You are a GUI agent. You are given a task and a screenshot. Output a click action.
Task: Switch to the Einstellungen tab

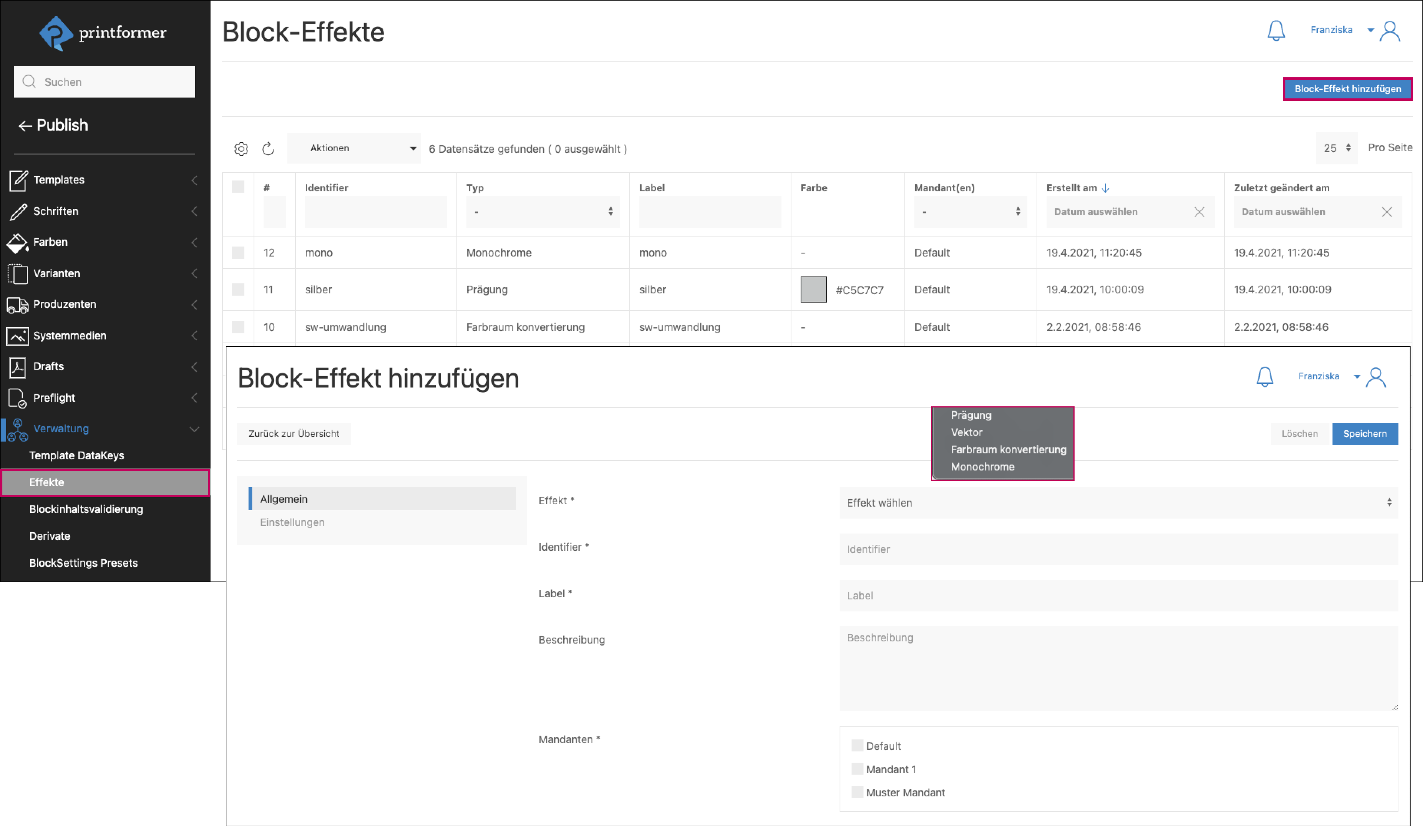292,523
